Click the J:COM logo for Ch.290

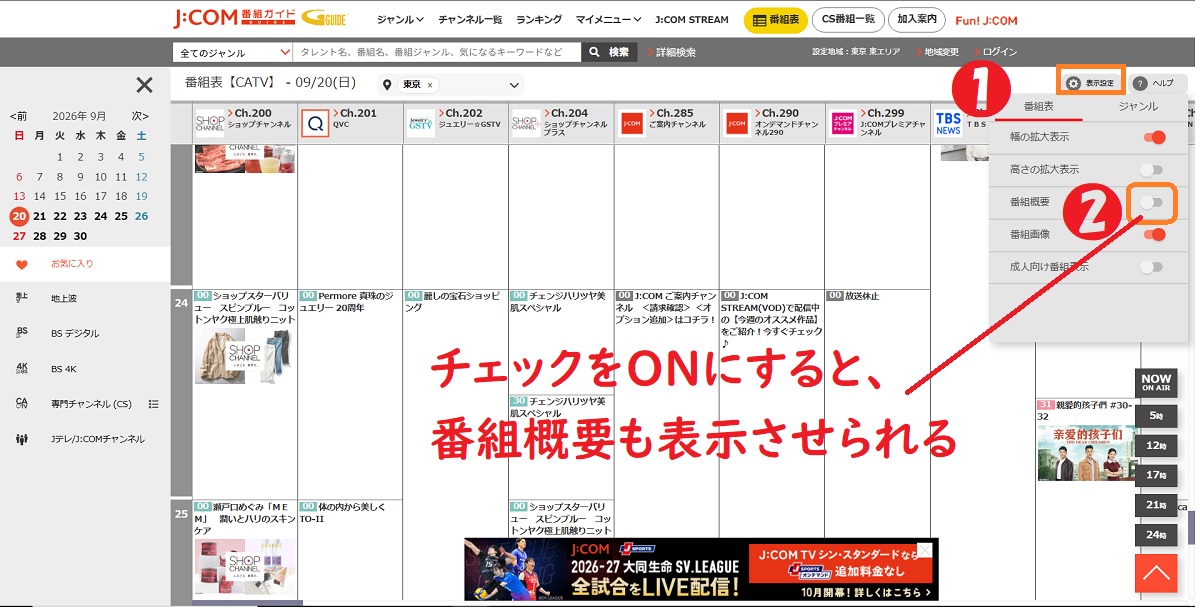[x=737, y=123]
